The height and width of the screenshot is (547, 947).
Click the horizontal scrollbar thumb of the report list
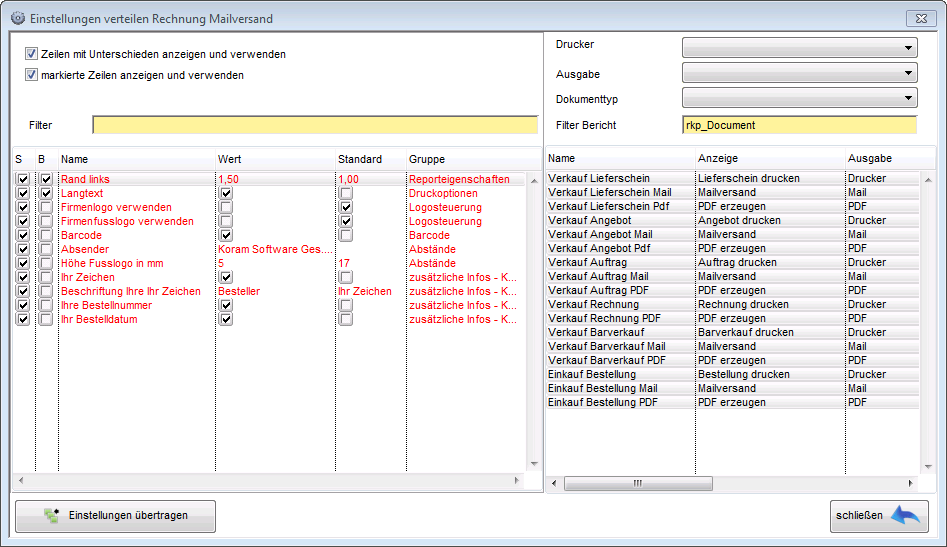pos(638,484)
